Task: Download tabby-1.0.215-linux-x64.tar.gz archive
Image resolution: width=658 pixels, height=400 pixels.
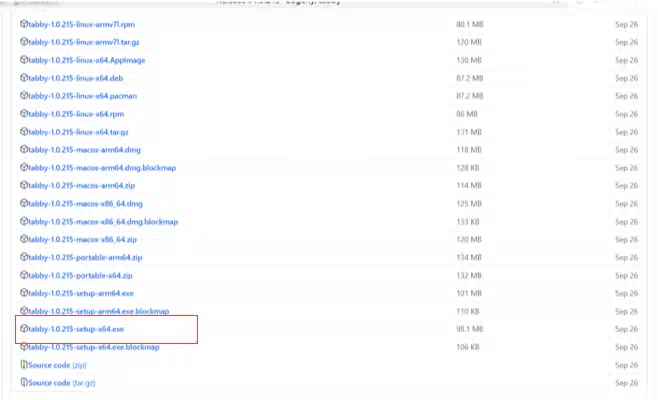Action: (x=78, y=132)
